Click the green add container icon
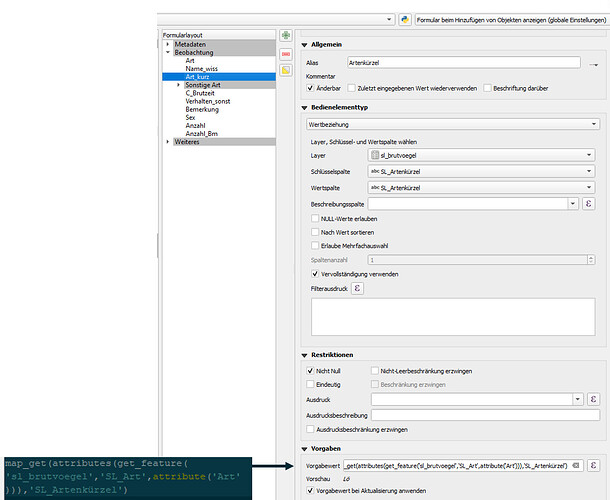This screenshot has width=610, height=500. click(286, 35)
